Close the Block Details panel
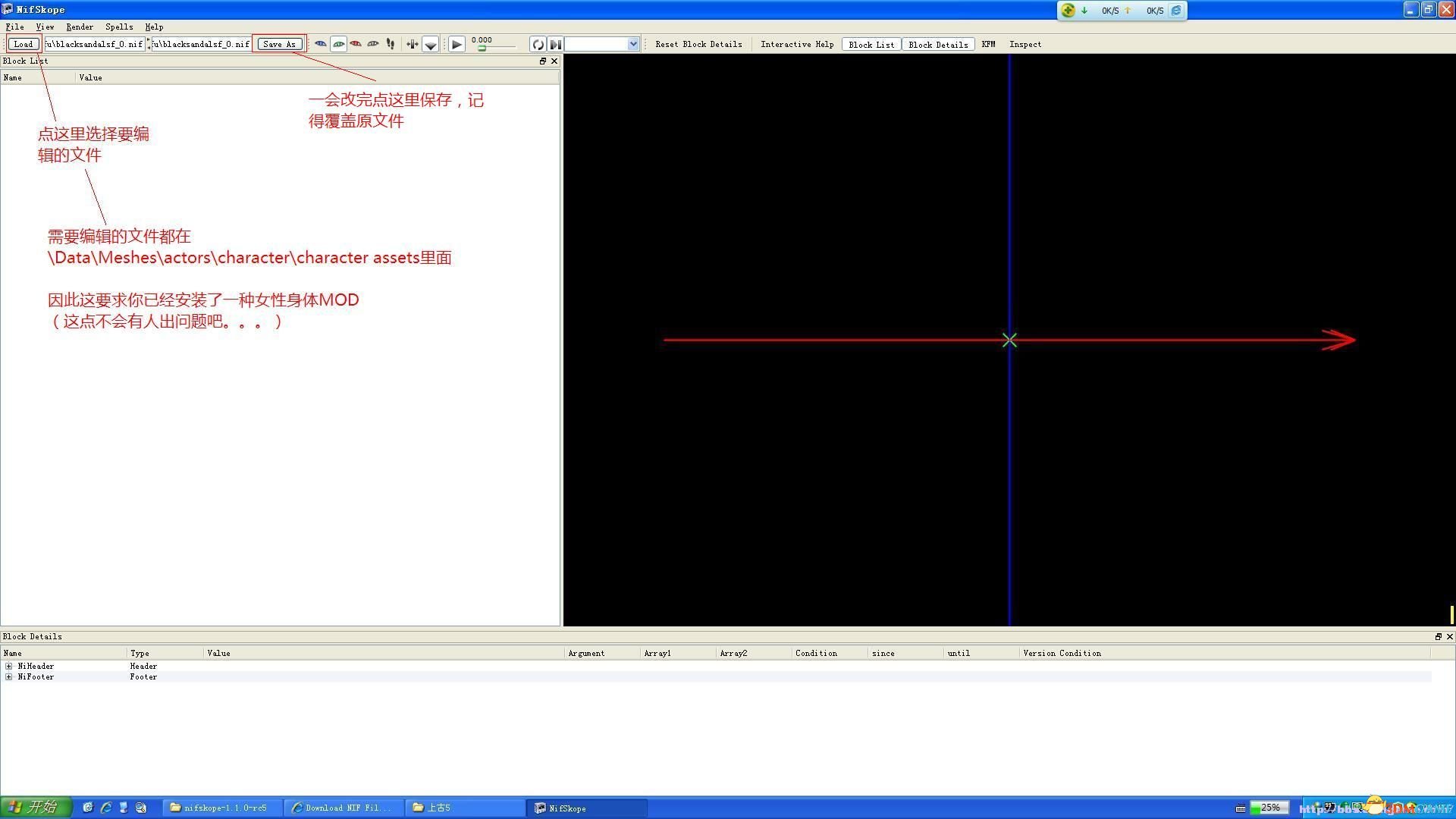The height and width of the screenshot is (819, 1456). pos(1450,636)
